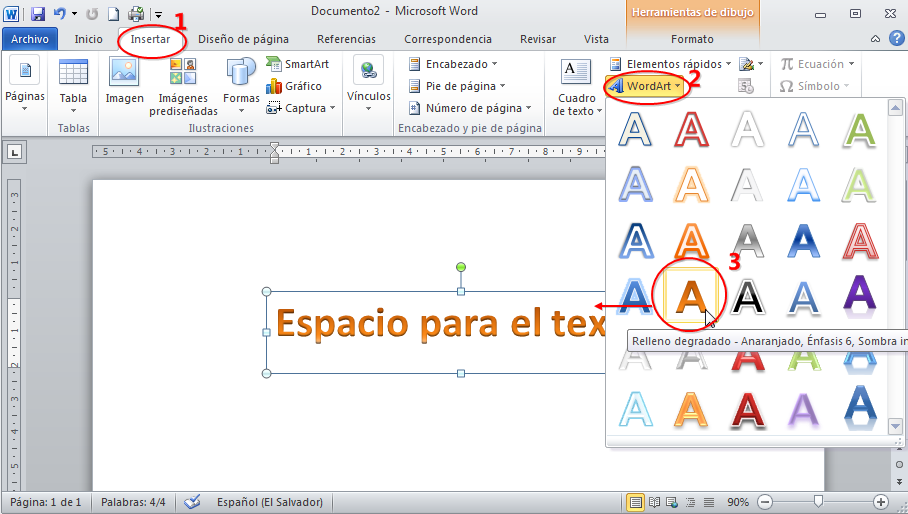Minimize the ribbon with the caret icon

click(875, 39)
